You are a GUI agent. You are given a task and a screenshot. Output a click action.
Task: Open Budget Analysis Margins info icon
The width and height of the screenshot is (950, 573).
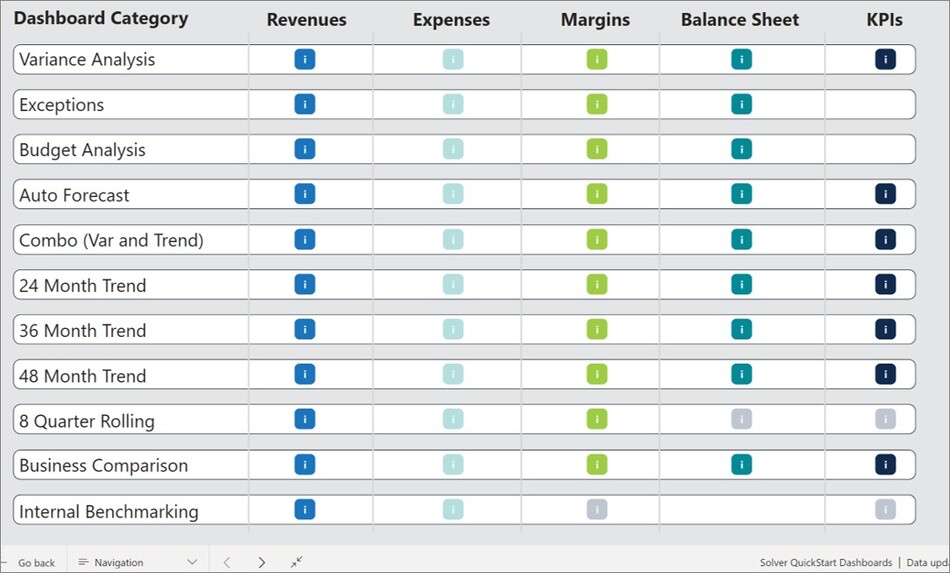click(597, 149)
